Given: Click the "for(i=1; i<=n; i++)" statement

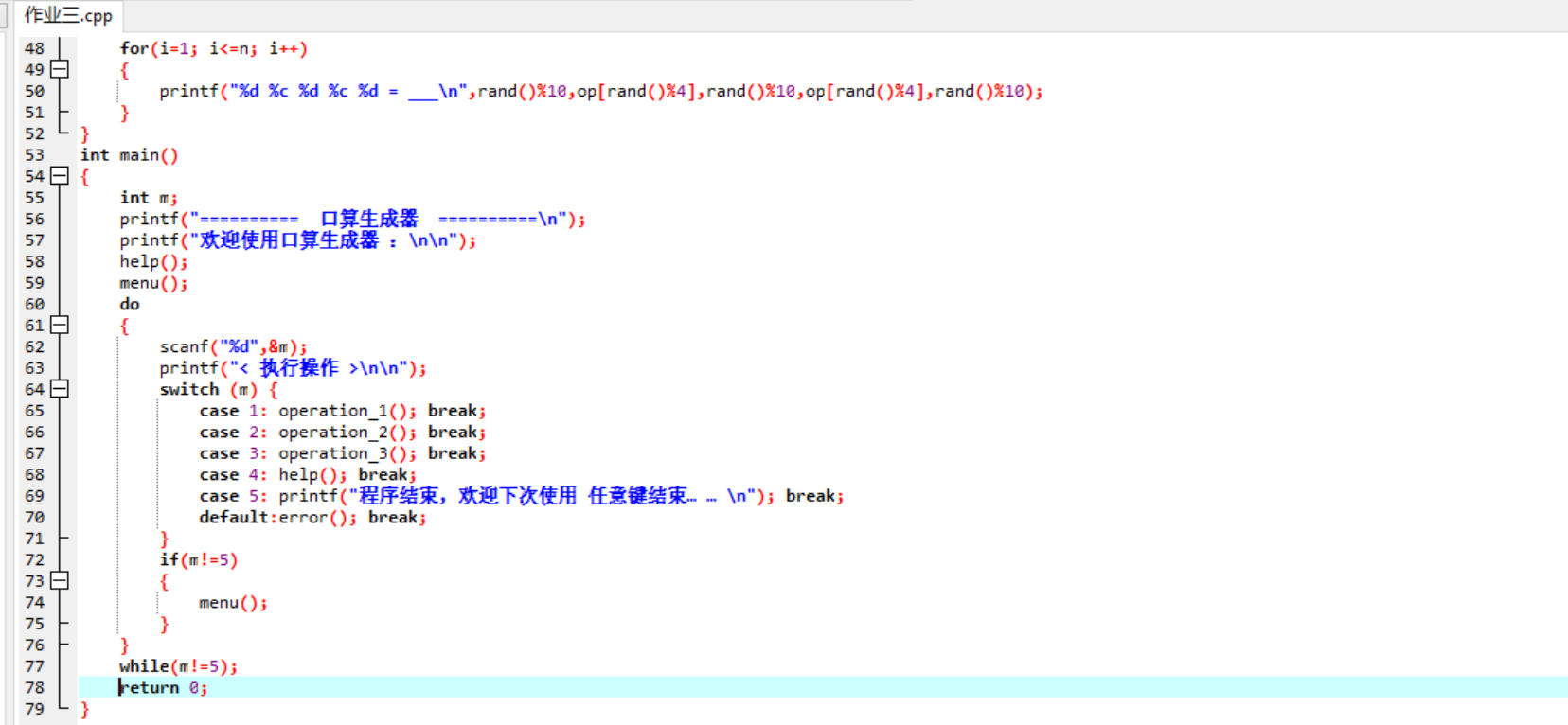Looking at the screenshot, I should pos(214,48).
